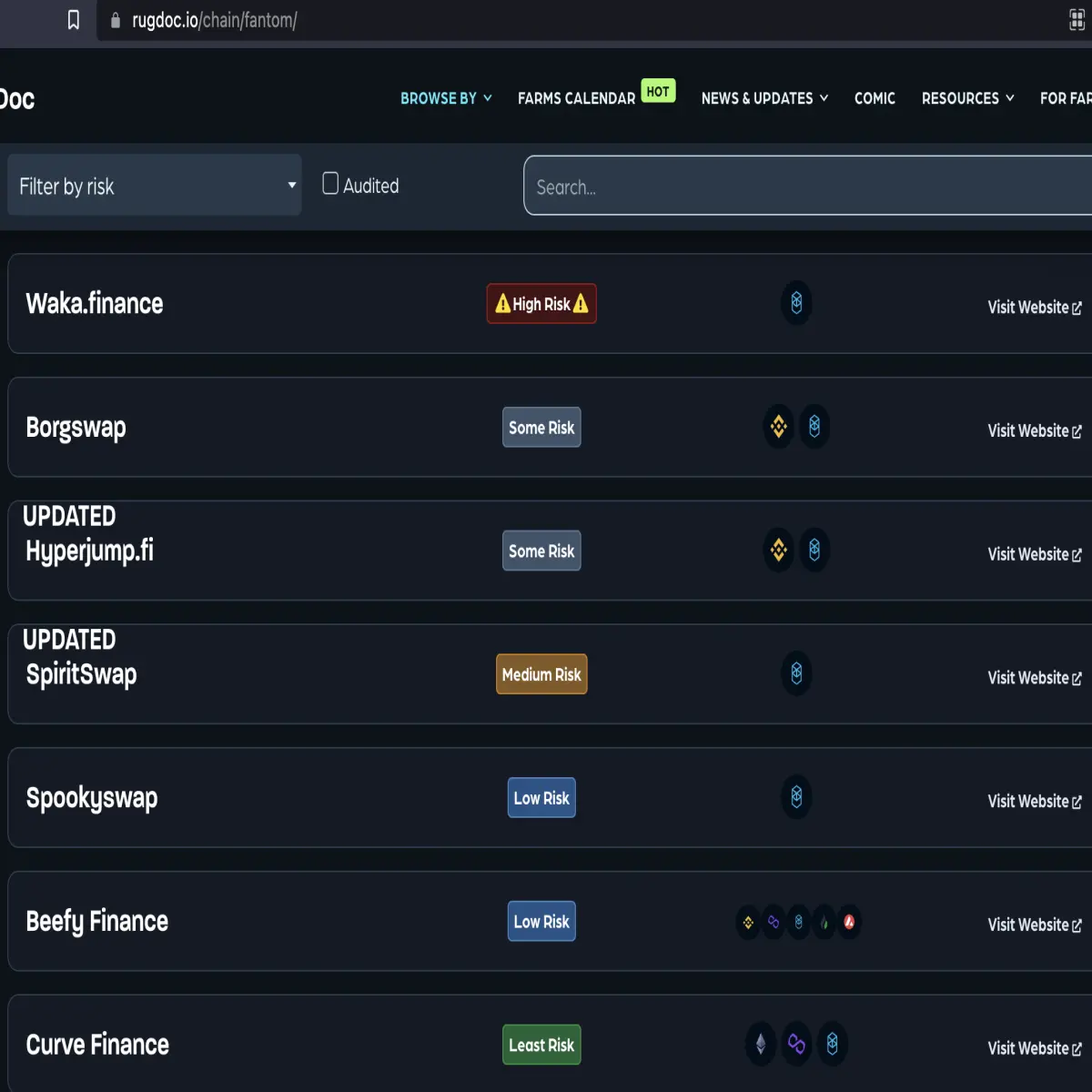This screenshot has width=1092, height=1092.
Task: Click the Polygon chain icon in Beefy Finance row
Action: (x=773, y=922)
